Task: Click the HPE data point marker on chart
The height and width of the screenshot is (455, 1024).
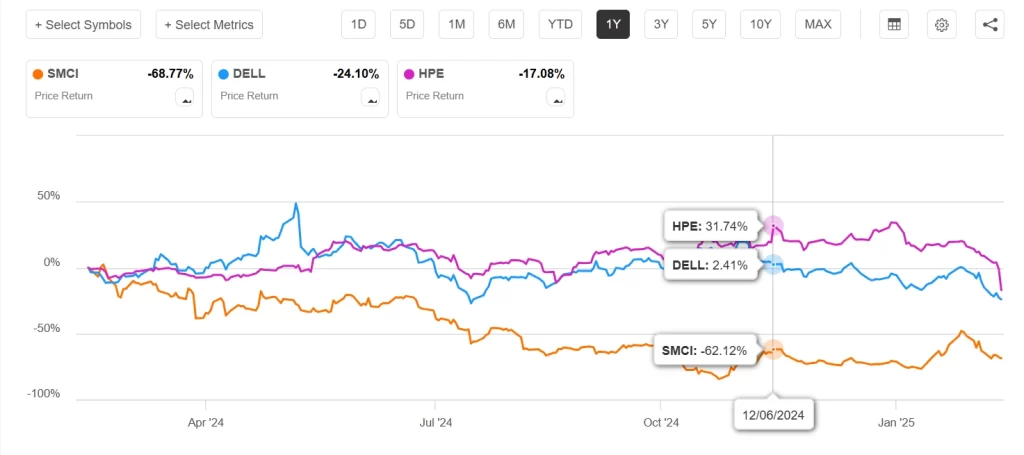Action: 773,226
